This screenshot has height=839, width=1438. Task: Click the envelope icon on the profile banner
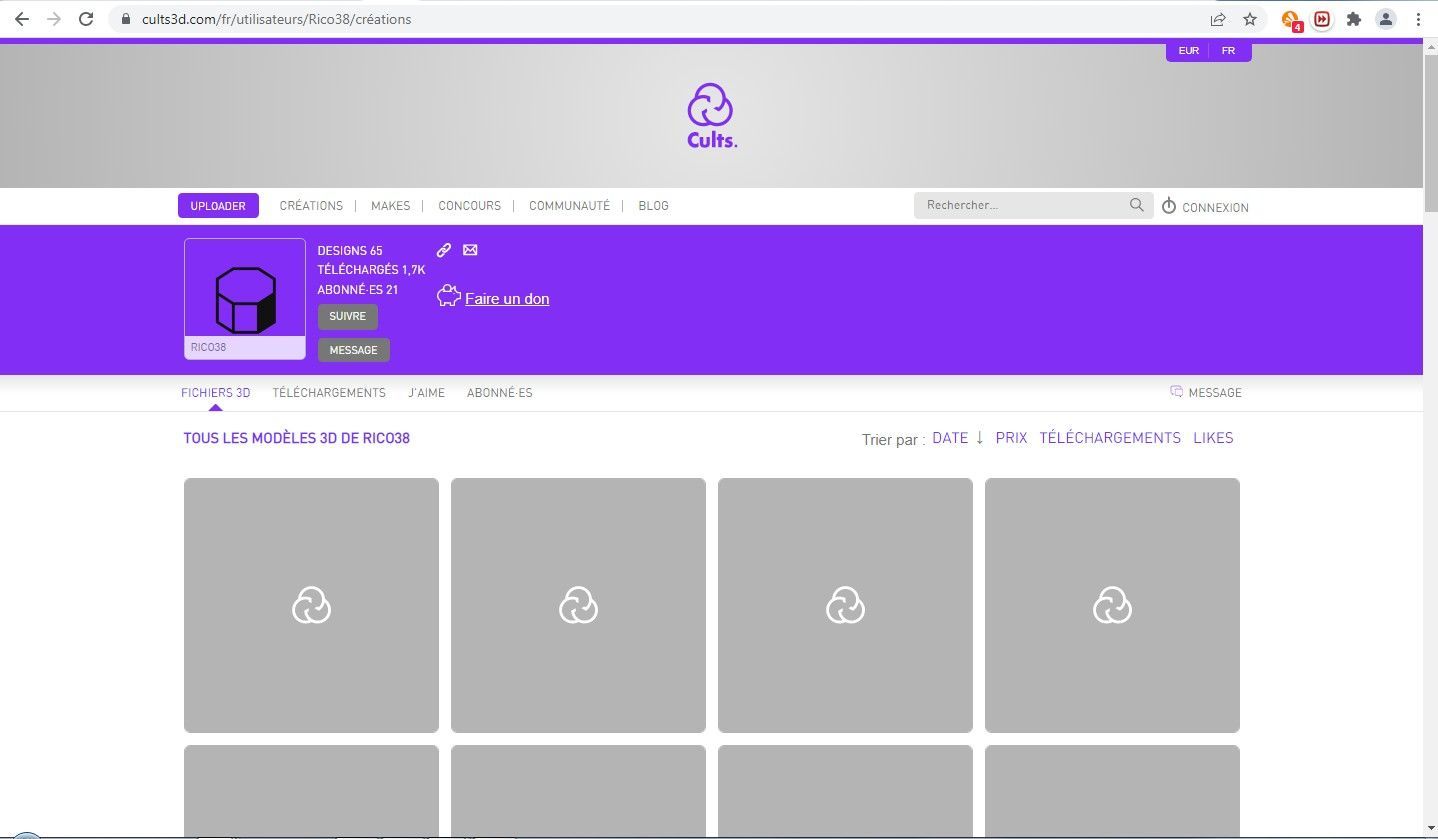click(x=470, y=250)
